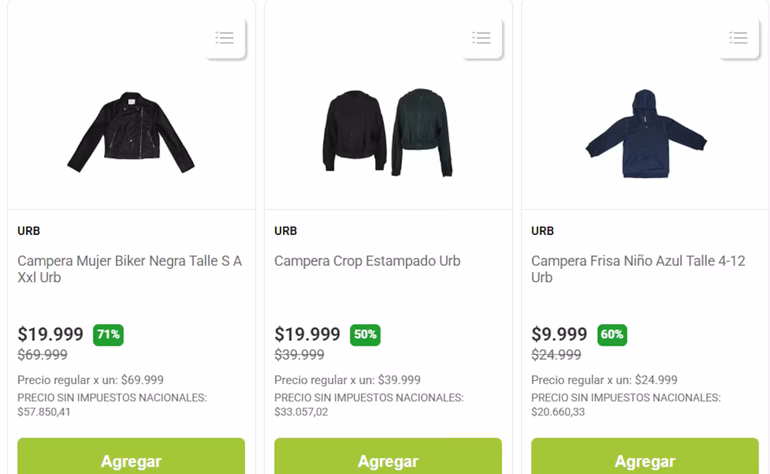Click list icon on Campera Frisa Niño card

[x=739, y=38]
